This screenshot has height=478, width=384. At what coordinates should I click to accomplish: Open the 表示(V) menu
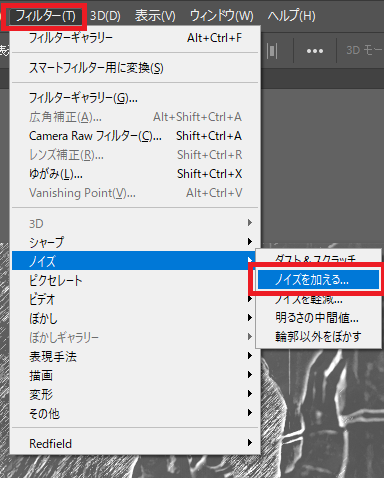pyautogui.click(x=155, y=16)
